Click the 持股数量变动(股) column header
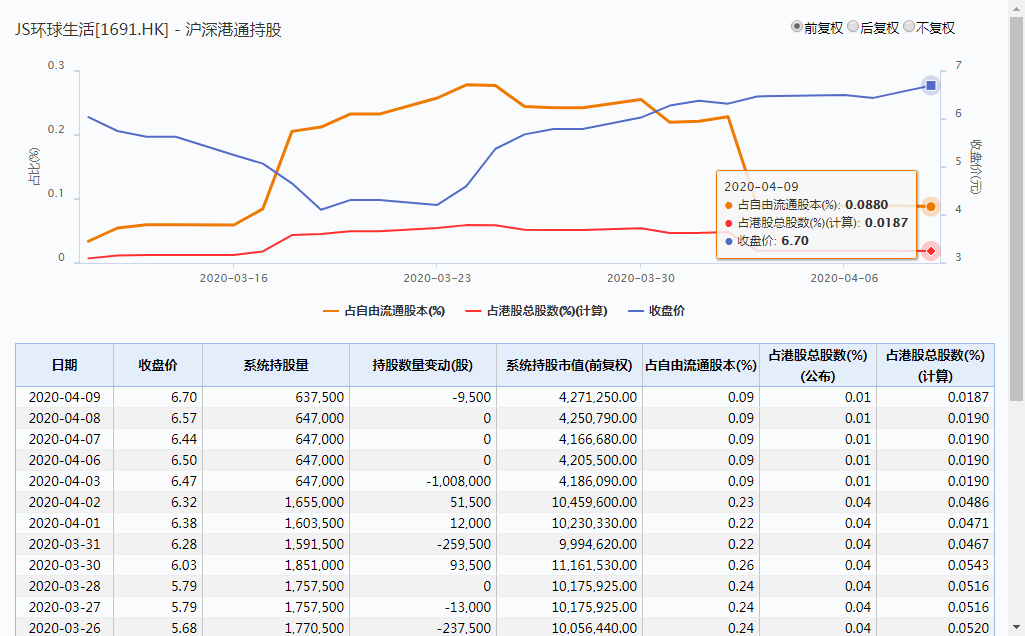Viewport: 1025px width, 636px height. coord(422,365)
